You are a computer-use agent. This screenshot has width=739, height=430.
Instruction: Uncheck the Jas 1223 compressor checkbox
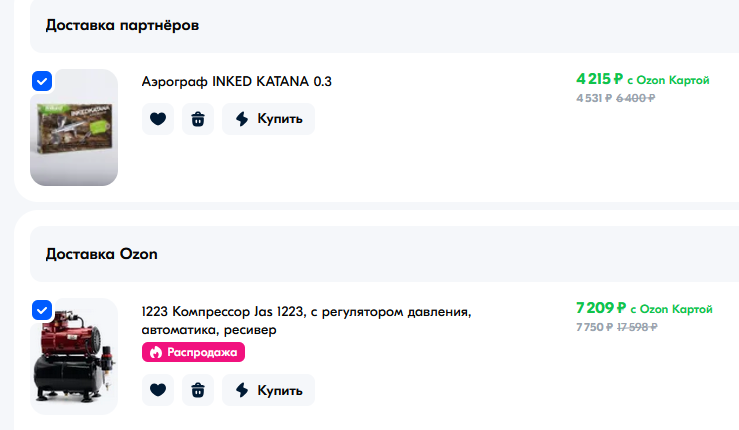coord(42,310)
